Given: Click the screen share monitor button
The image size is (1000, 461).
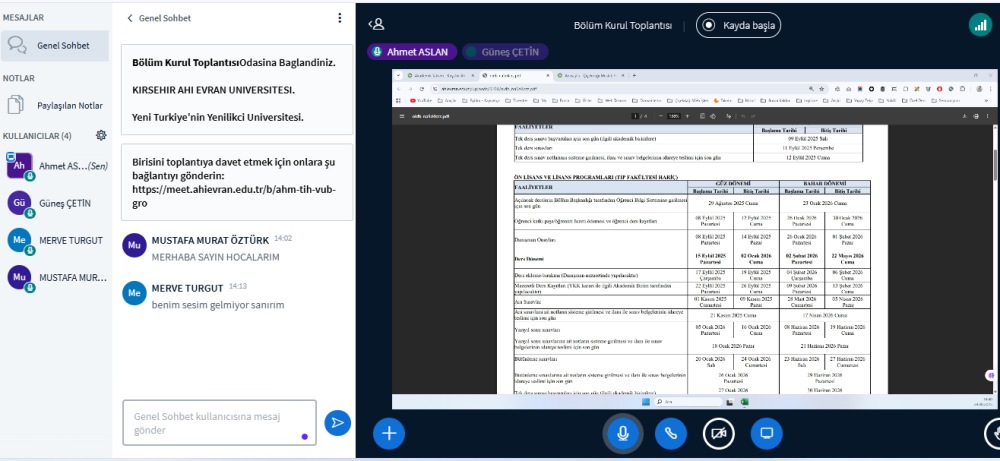Looking at the screenshot, I should 766,432.
